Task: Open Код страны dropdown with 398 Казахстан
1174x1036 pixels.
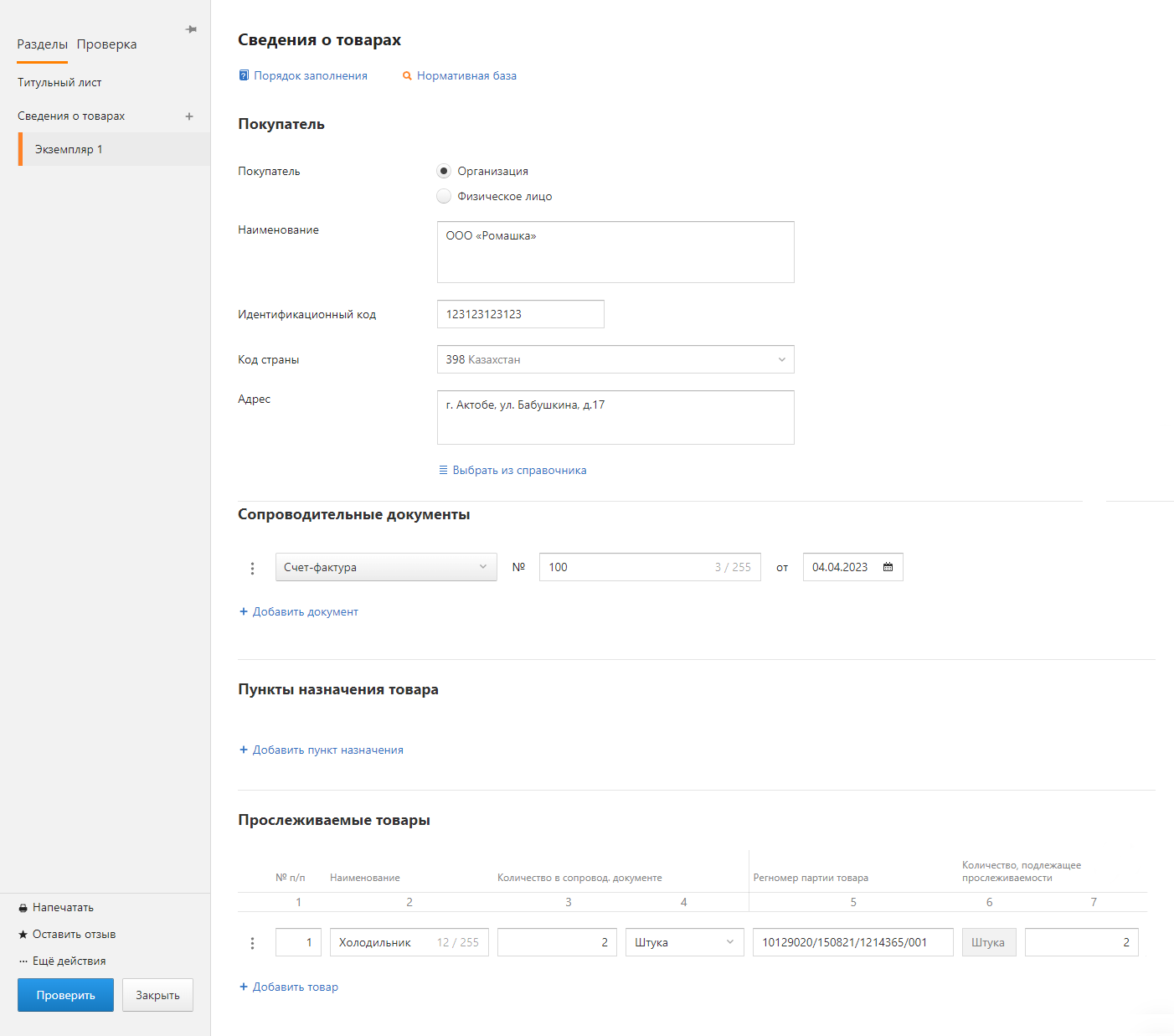Action: tap(615, 359)
